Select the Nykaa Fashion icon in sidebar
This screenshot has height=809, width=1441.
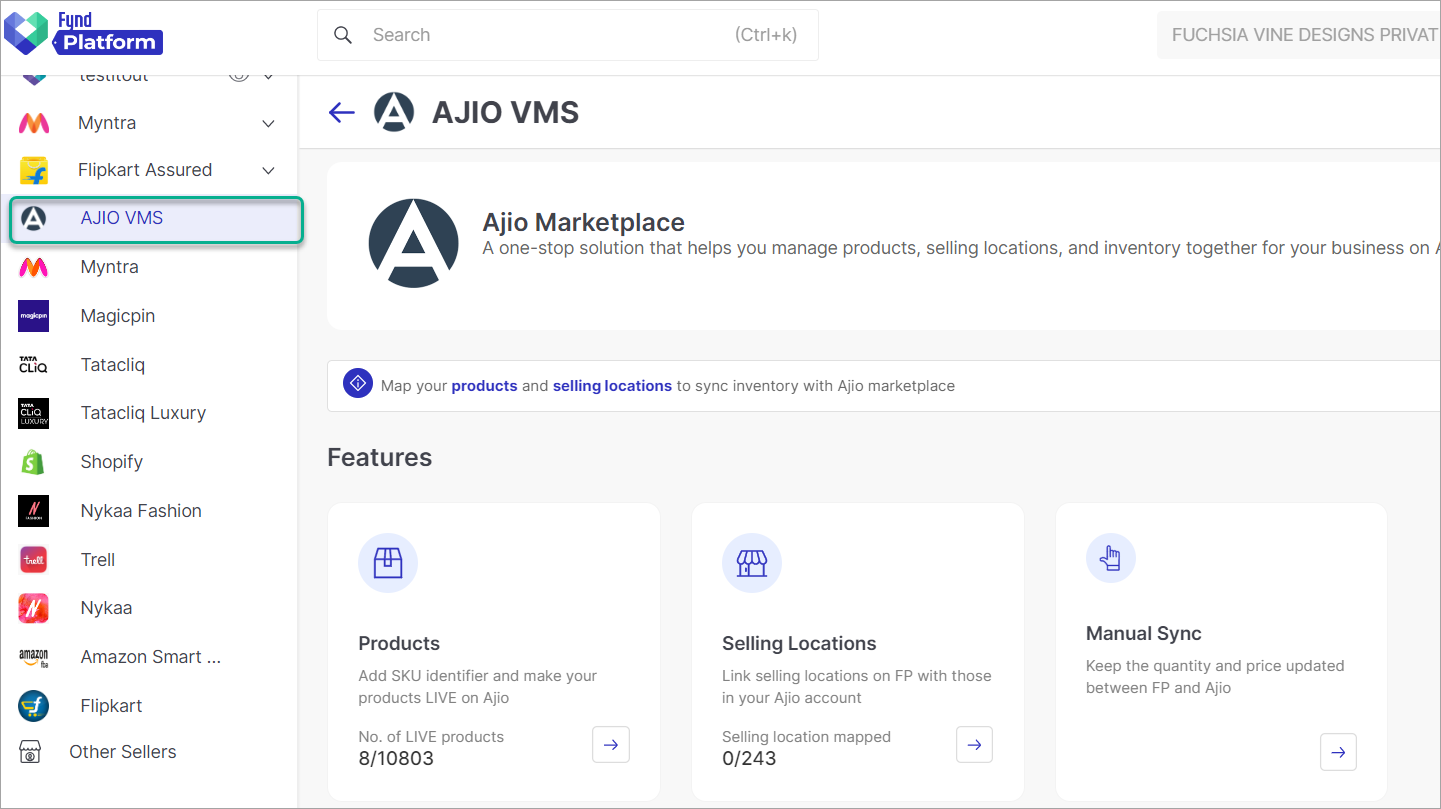pyautogui.click(x=33, y=510)
